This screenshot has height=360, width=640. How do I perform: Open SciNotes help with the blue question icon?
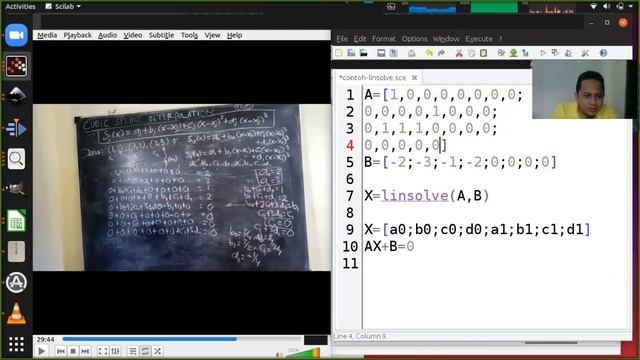[x=603, y=53]
